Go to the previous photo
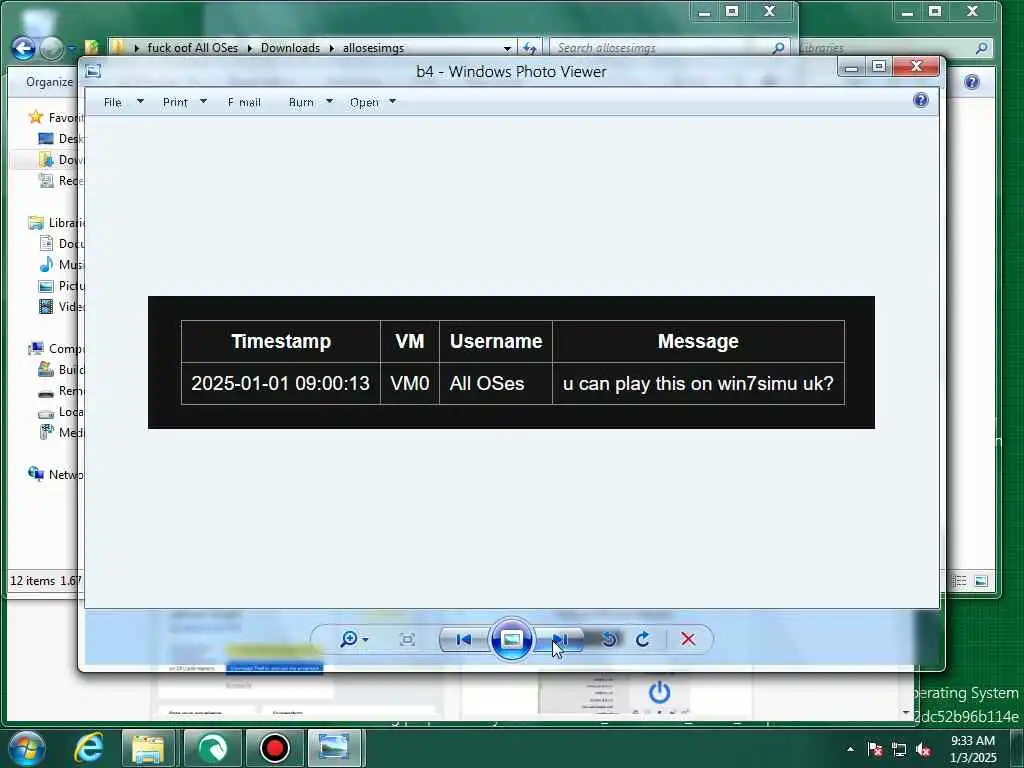The image size is (1024, 768). (x=464, y=639)
